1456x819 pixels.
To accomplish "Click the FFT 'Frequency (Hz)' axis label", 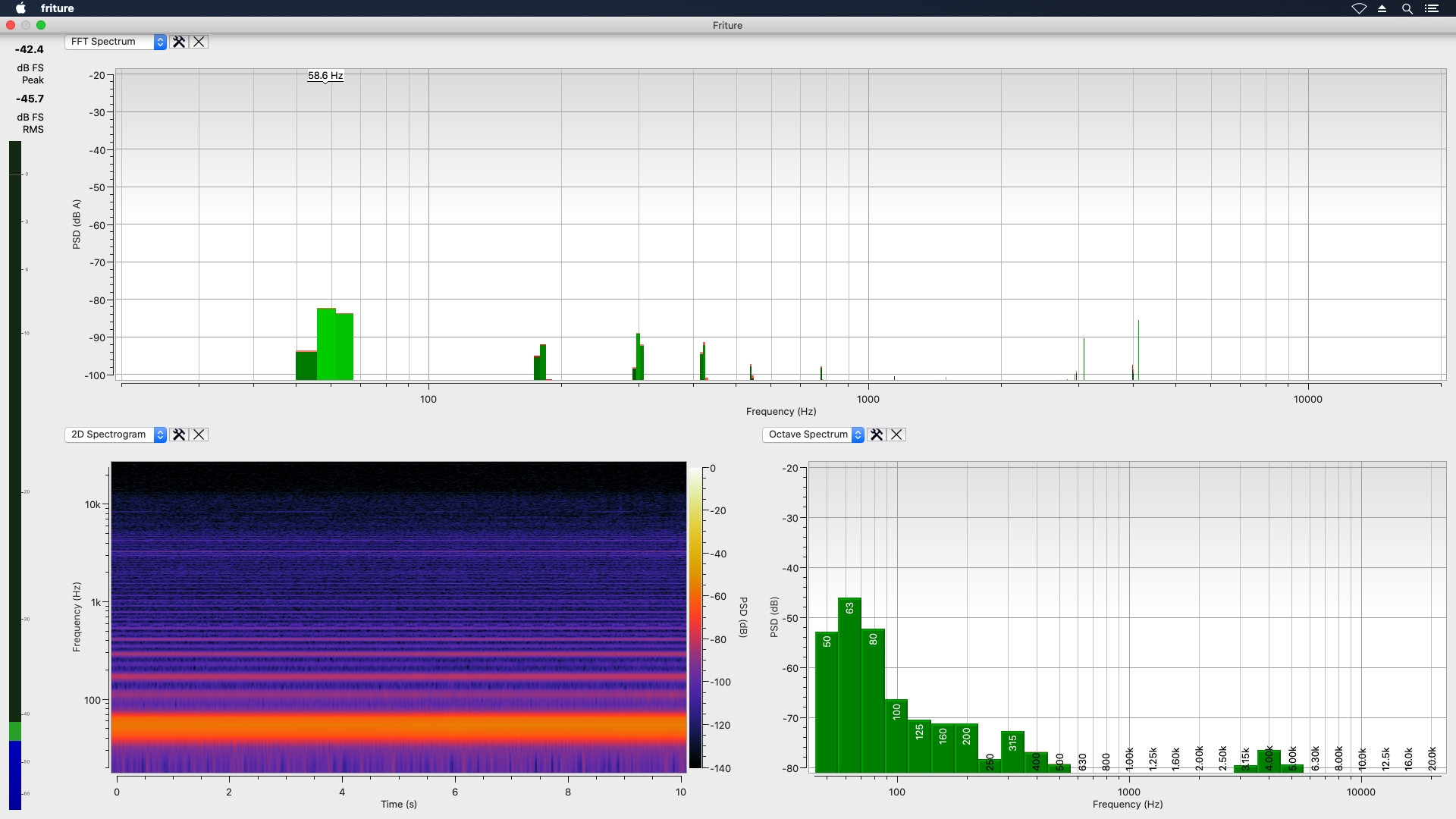I will point(781,412).
